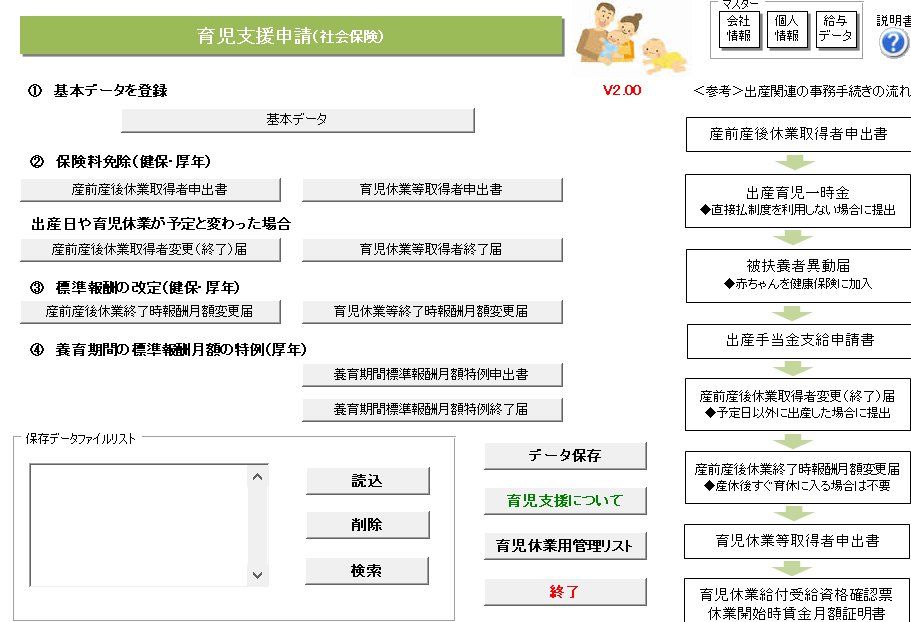Image resolution: width=911 pixels, height=622 pixels.
Task: Click the ③ 標準報酬の改定 heading
Action: [x=135, y=287]
